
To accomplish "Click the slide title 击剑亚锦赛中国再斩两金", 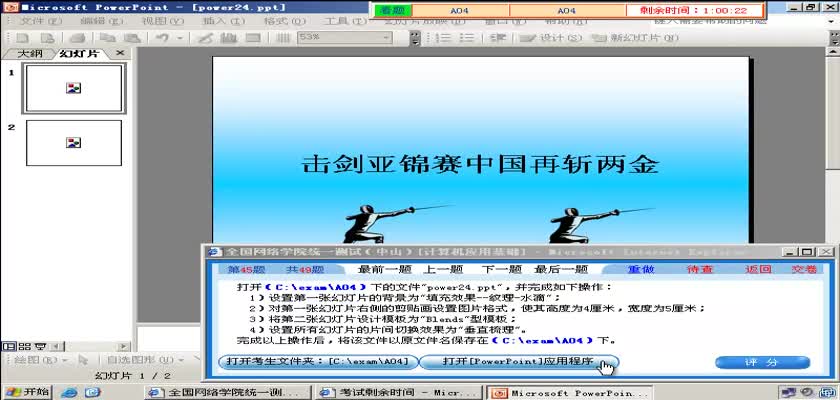I will coord(481,164).
